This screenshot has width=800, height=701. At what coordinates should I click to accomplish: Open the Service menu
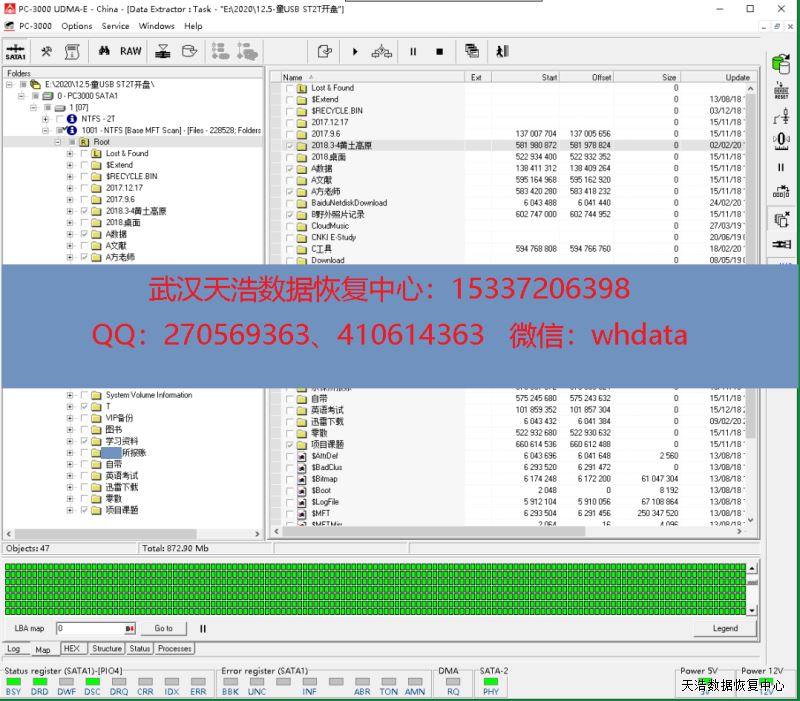[115, 26]
